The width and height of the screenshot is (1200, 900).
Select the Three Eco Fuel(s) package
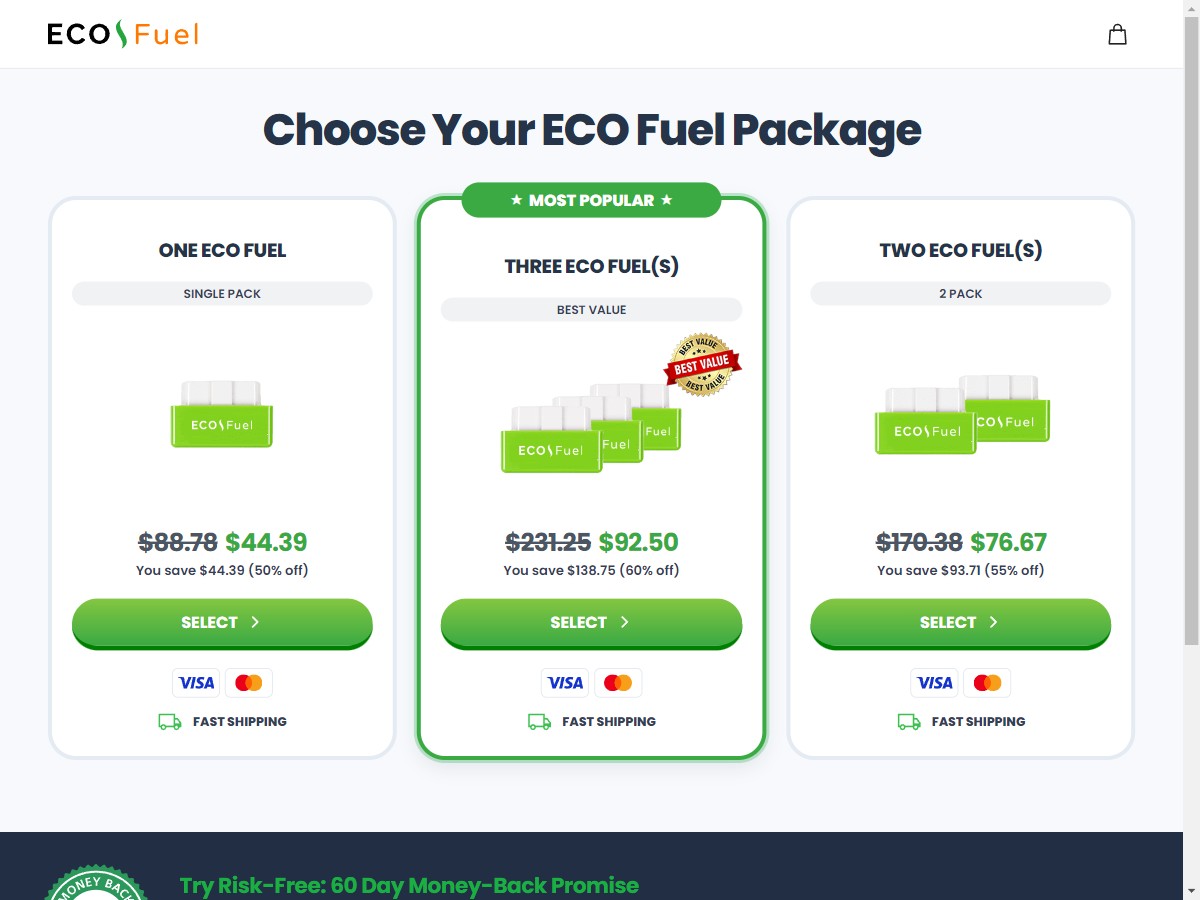click(x=591, y=623)
